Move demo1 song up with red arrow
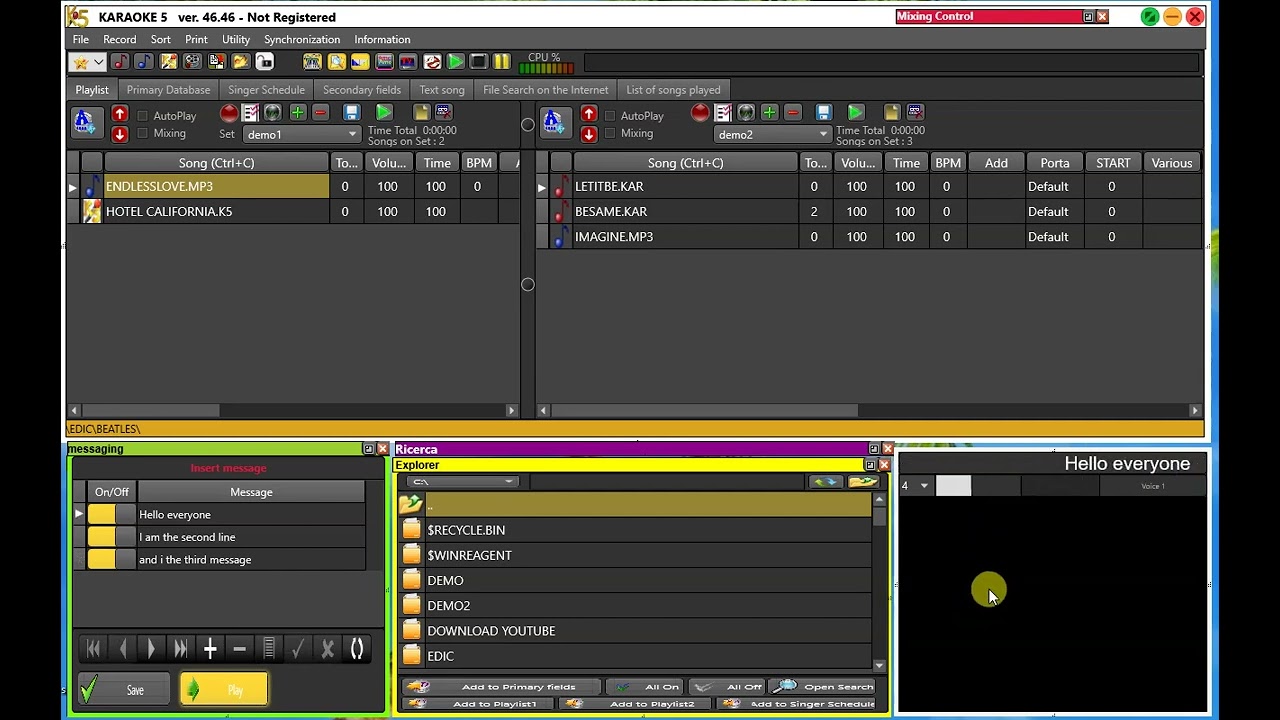The height and width of the screenshot is (720, 1280). click(119, 114)
